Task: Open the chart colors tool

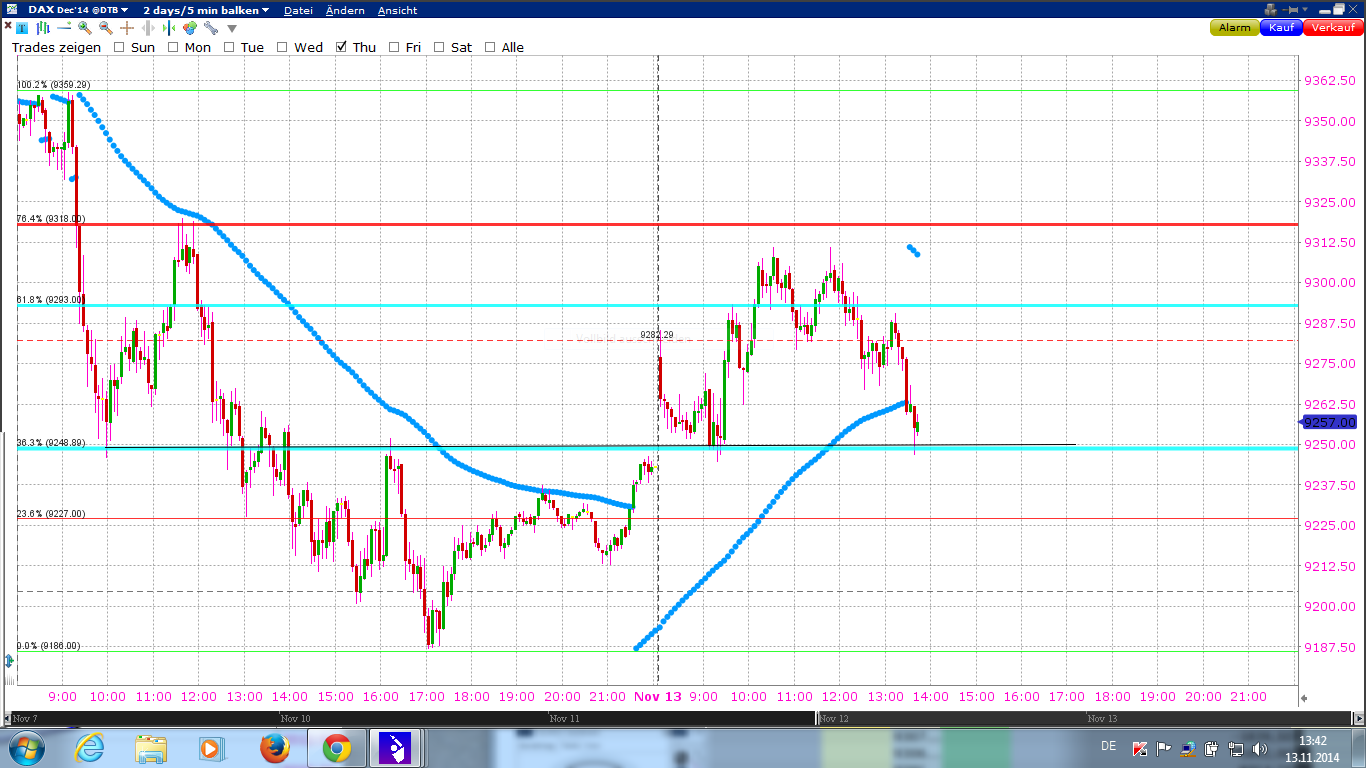Action: tap(190, 29)
